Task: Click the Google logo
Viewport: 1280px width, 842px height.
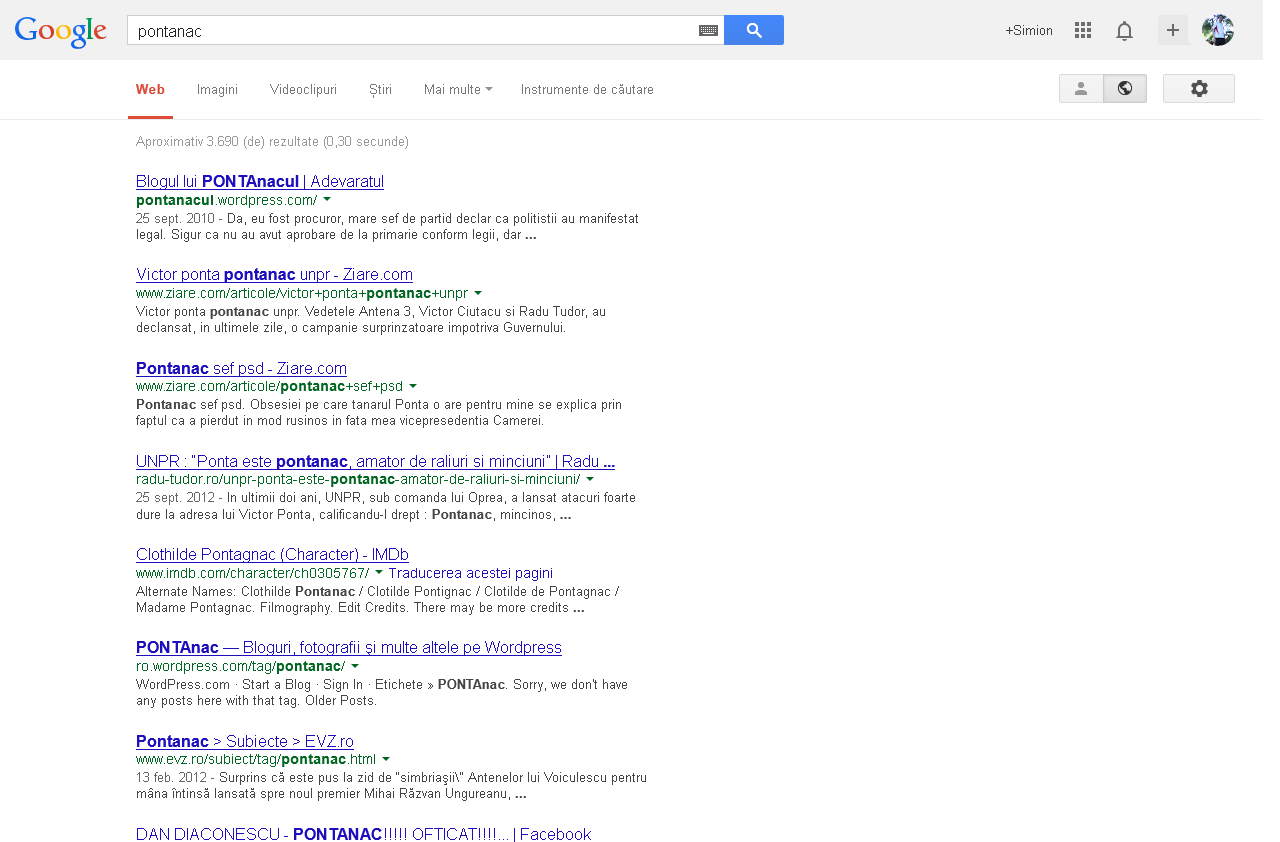Action: coord(61,32)
